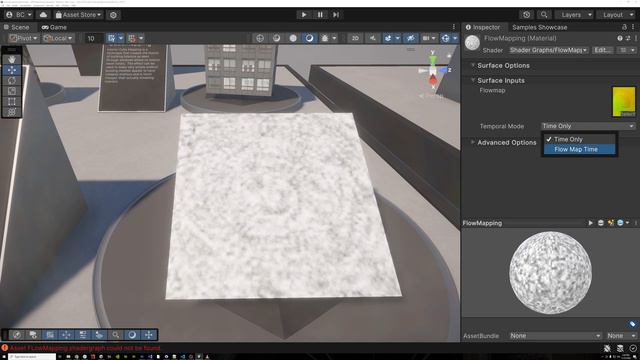Open Temporal Mode dropdown showing Time Only
Screen dimensions: 640x360
(588, 126)
